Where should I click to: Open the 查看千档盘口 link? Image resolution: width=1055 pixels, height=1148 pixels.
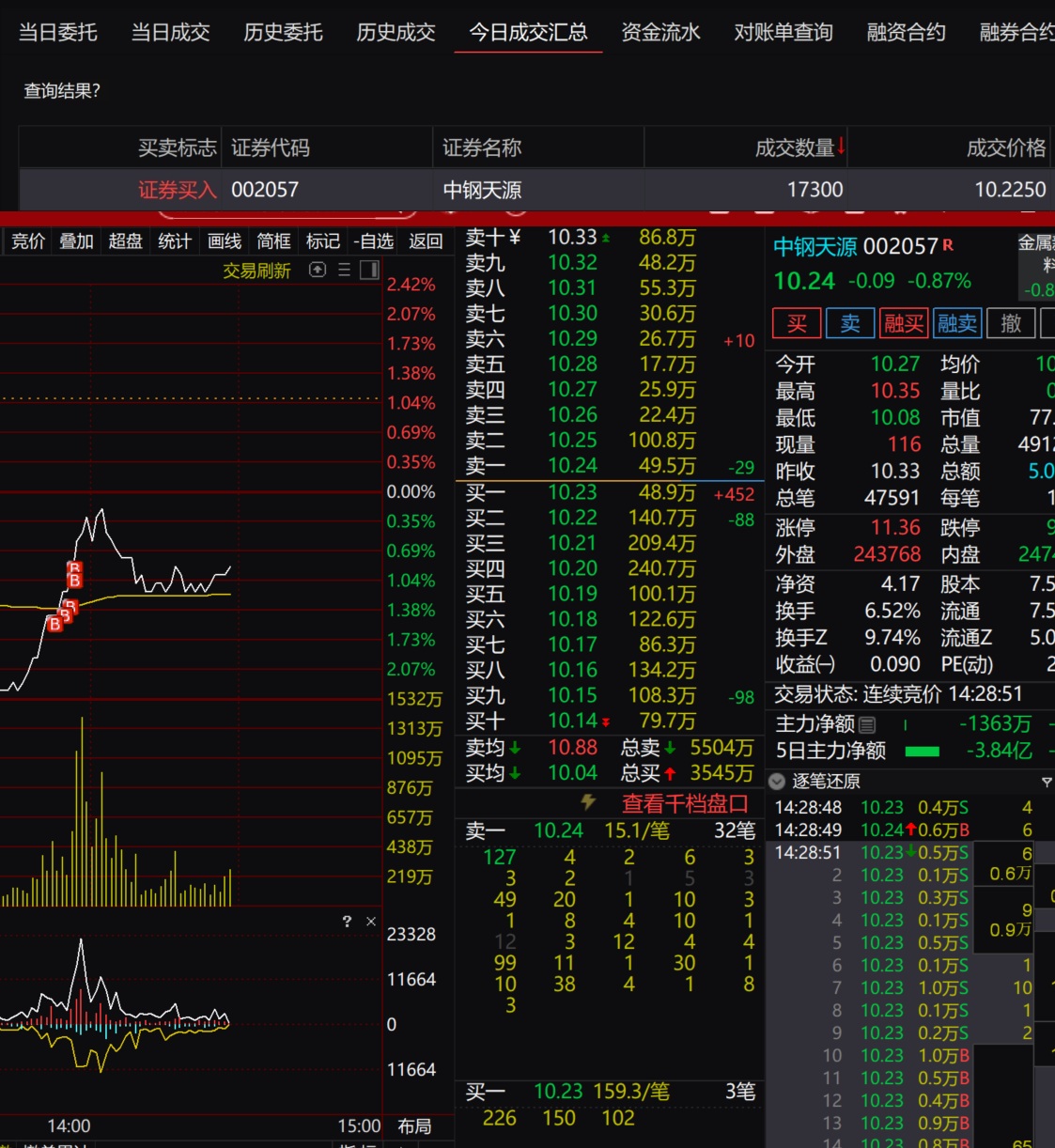click(x=685, y=803)
